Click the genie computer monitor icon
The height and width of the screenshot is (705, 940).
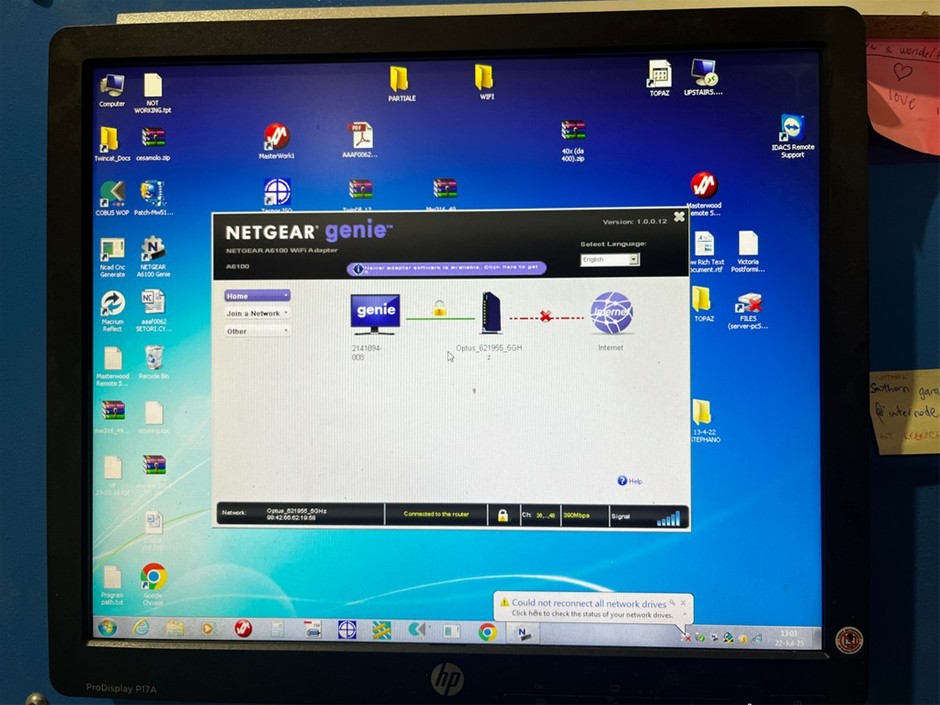point(375,314)
